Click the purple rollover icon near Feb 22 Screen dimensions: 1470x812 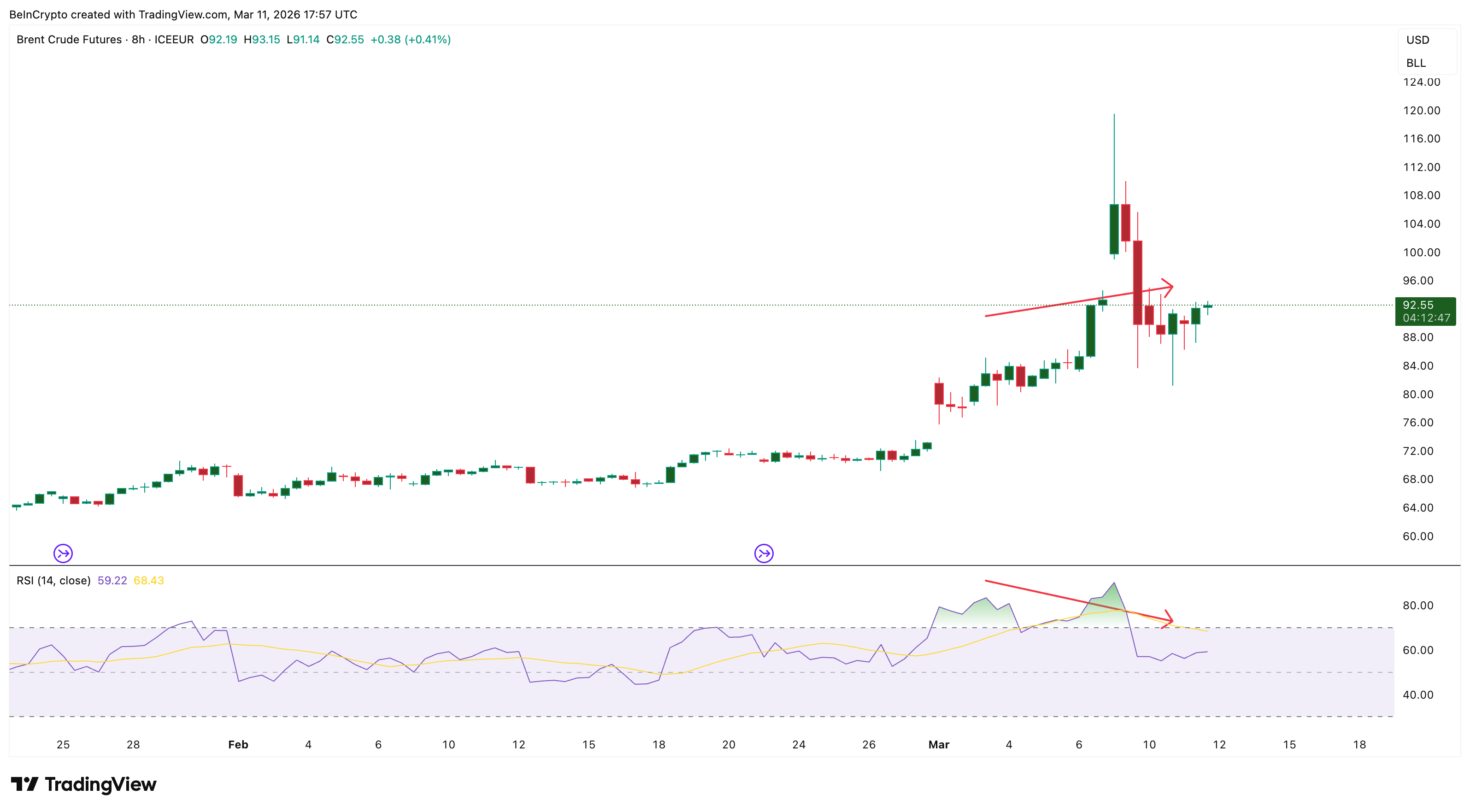click(x=764, y=553)
